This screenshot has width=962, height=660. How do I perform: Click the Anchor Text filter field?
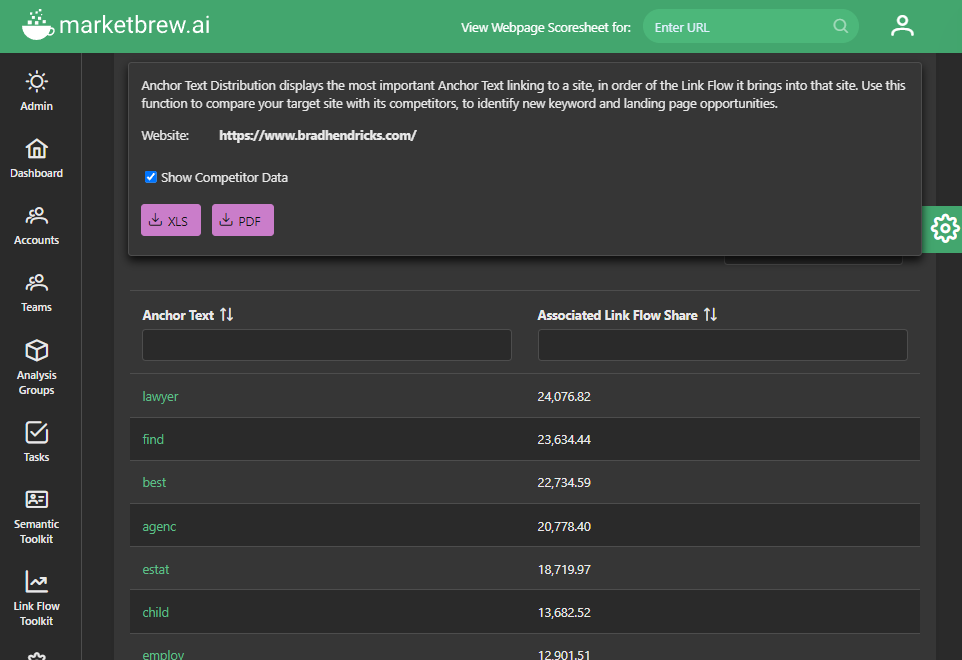pyautogui.click(x=326, y=345)
